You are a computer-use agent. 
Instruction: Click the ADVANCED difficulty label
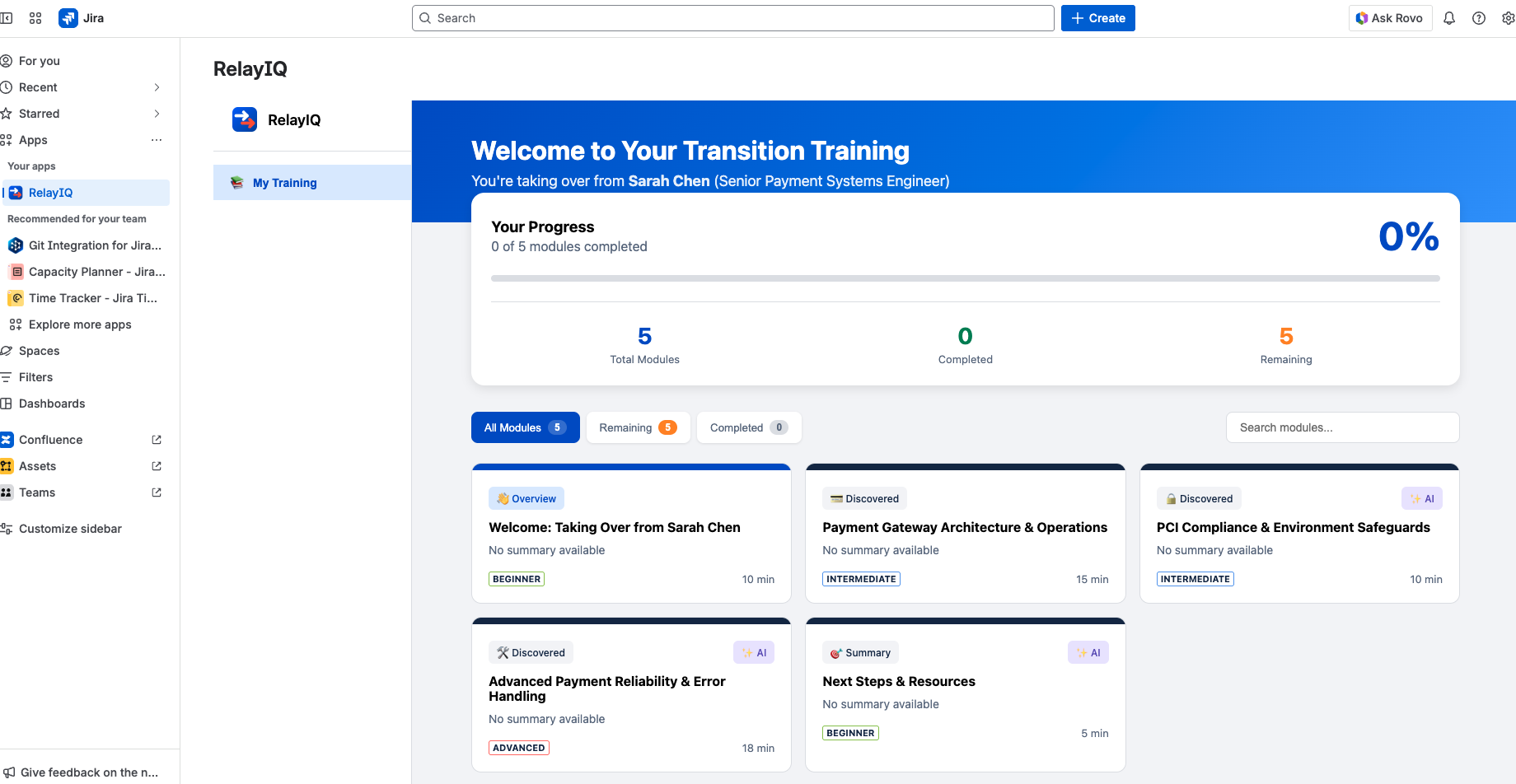click(519, 748)
